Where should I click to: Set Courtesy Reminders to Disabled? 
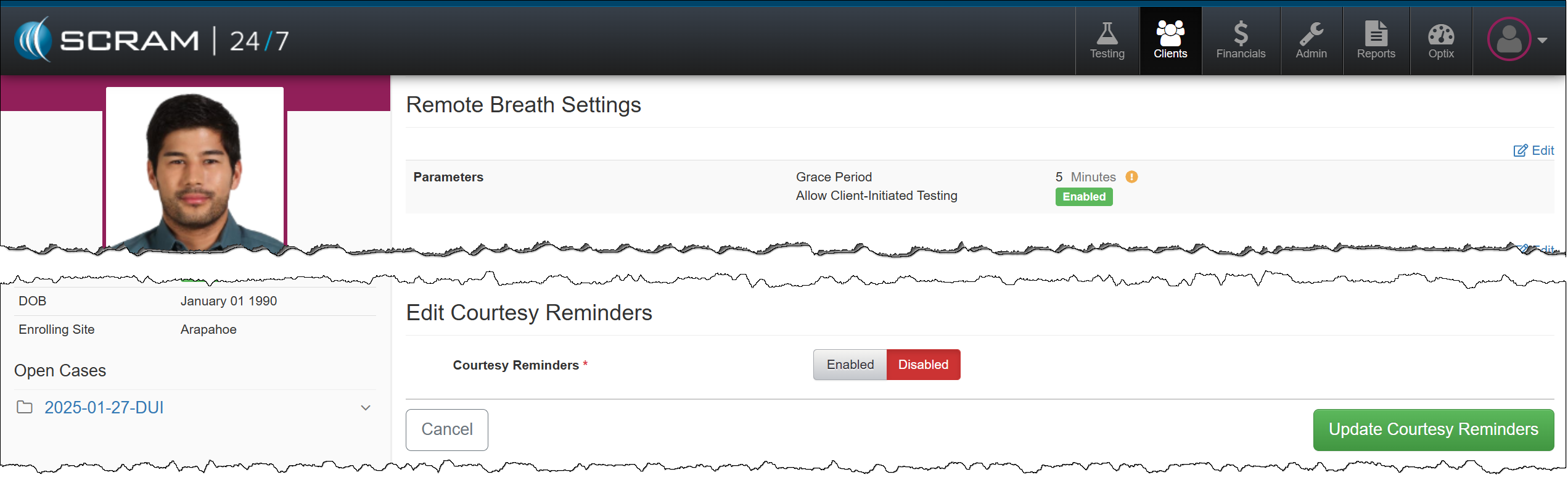922,365
